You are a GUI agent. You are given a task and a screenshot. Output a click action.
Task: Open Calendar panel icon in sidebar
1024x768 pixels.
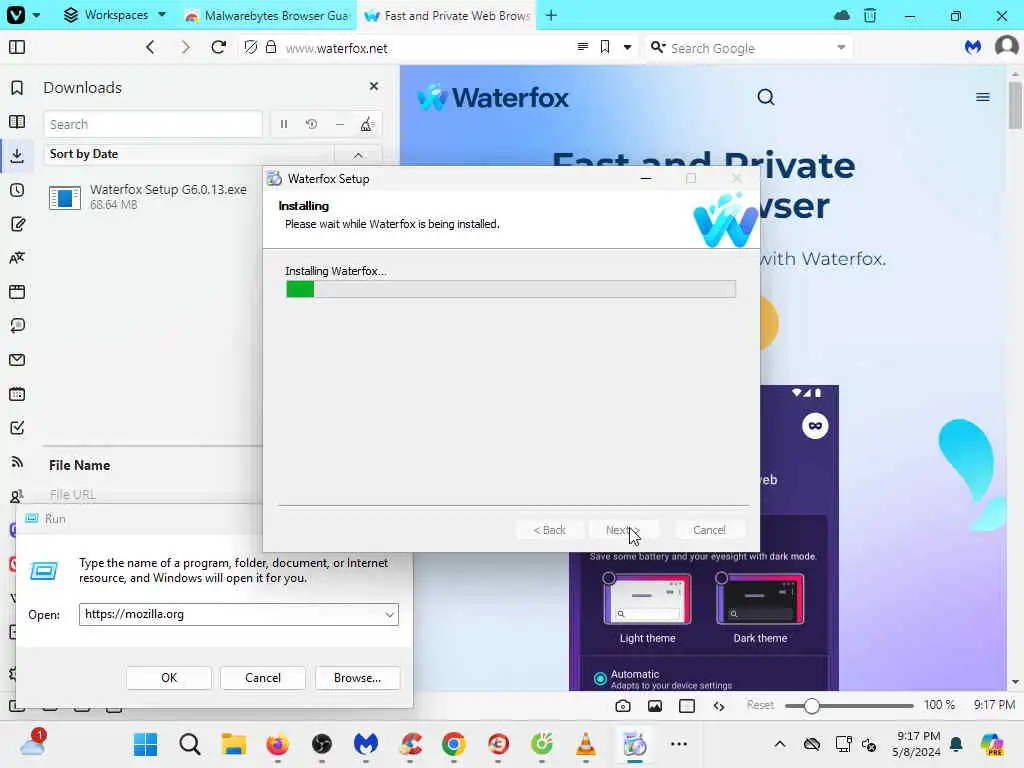pos(17,394)
